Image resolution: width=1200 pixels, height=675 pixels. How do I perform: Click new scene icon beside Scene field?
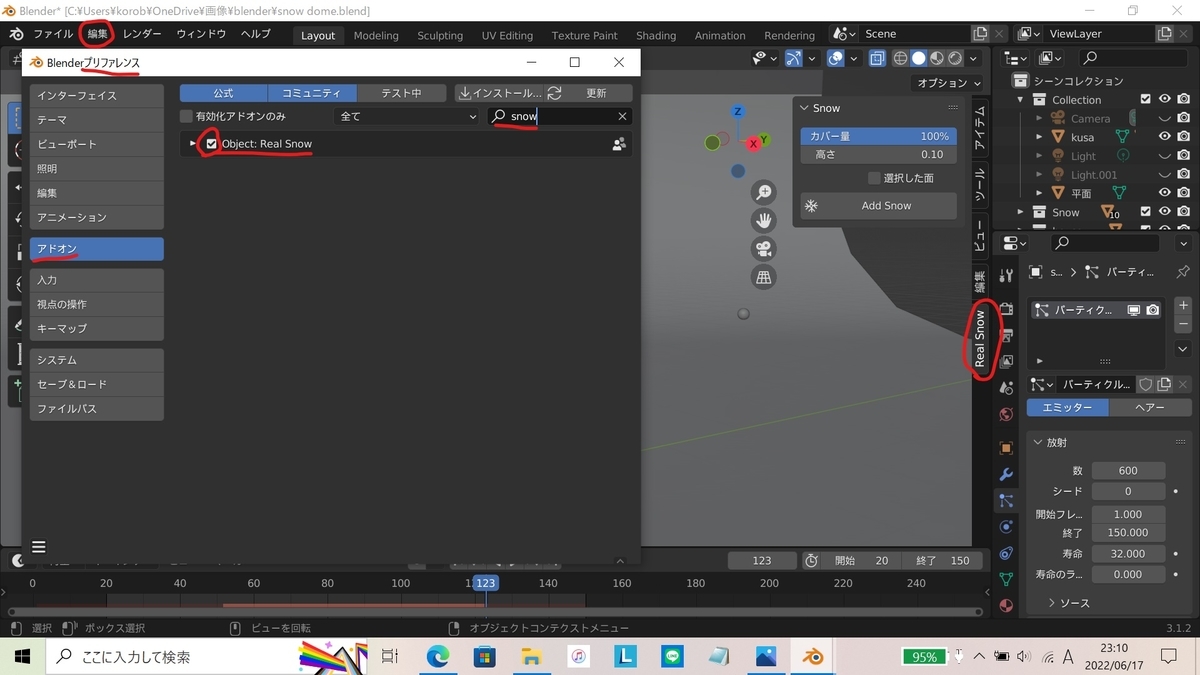[980, 34]
